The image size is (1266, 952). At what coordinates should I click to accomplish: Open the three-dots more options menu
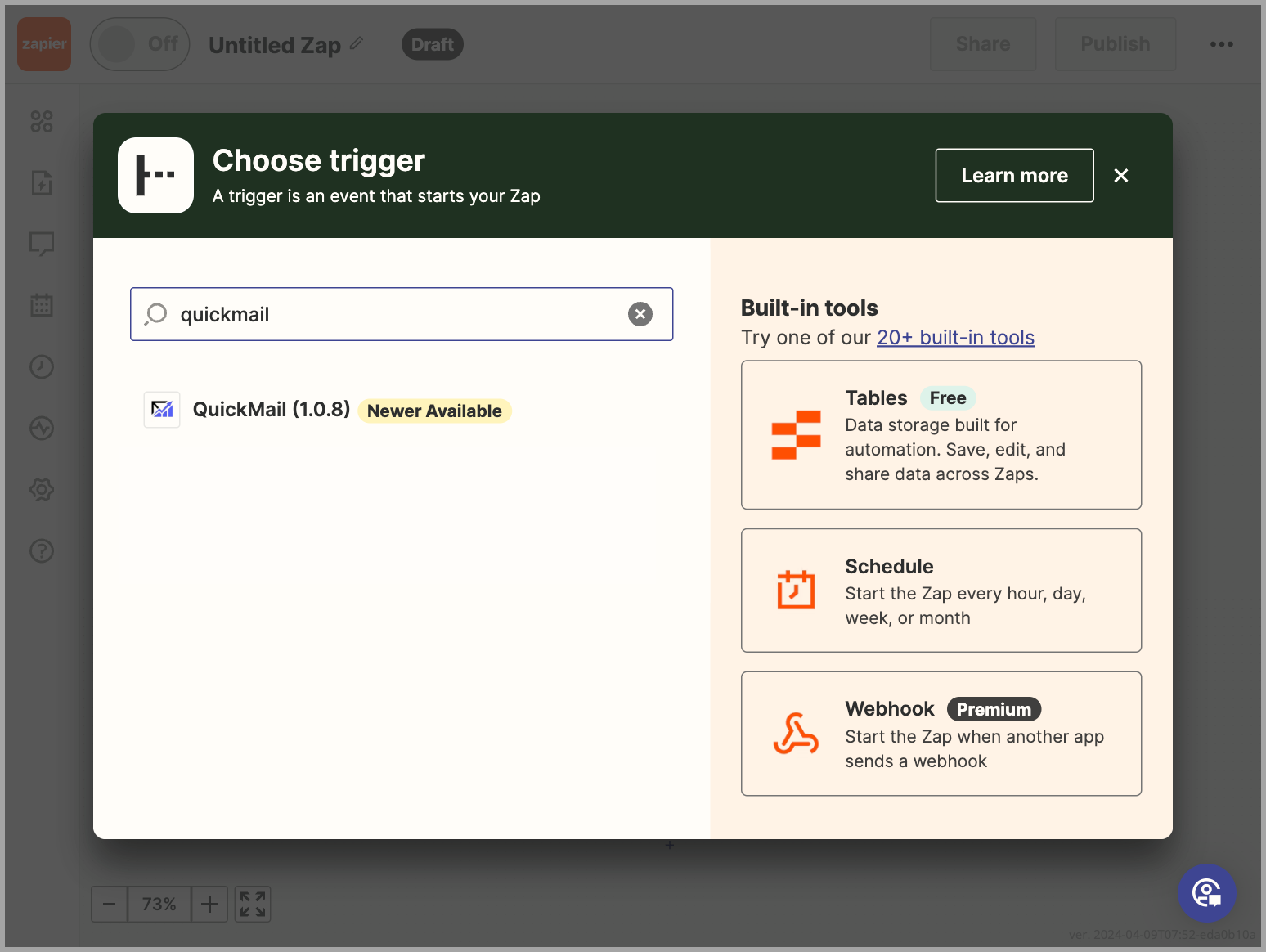click(x=1222, y=44)
